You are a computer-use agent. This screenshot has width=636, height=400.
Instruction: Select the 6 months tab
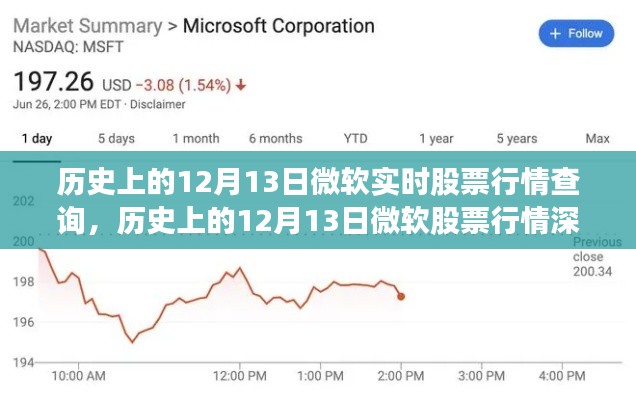click(x=276, y=139)
